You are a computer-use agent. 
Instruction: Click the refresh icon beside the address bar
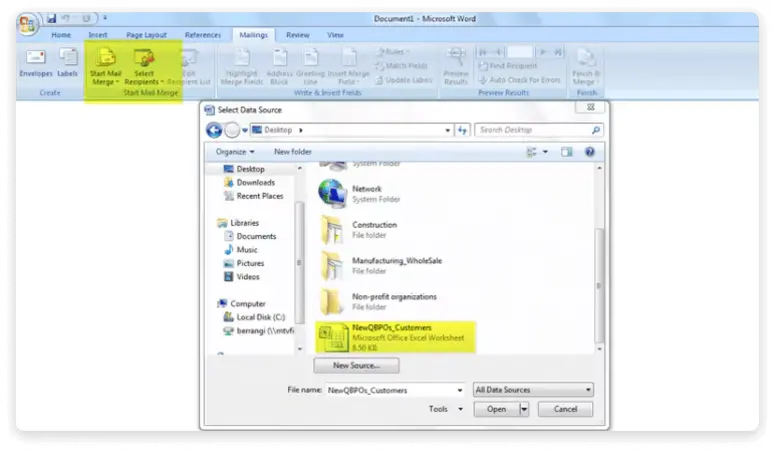pyautogui.click(x=462, y=130)
